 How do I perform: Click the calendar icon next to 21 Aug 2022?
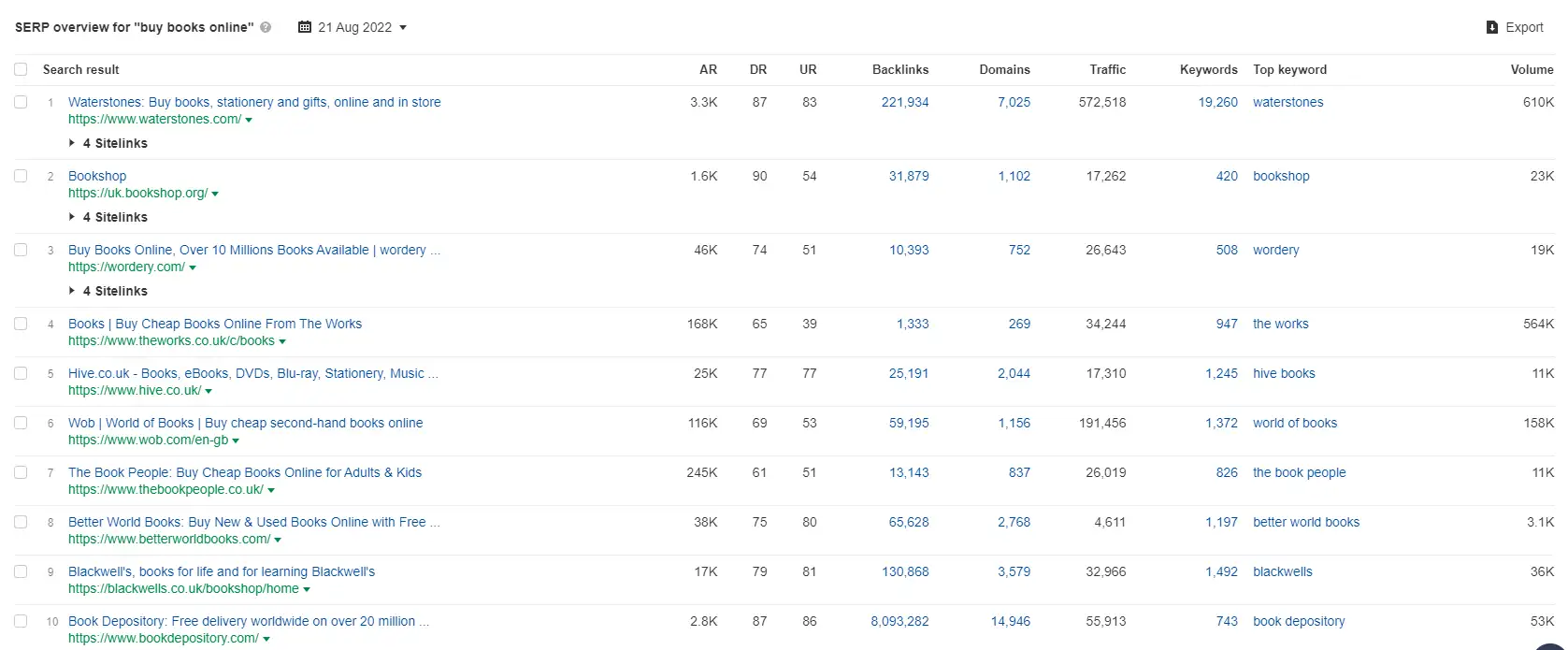(x=305, y=27)
